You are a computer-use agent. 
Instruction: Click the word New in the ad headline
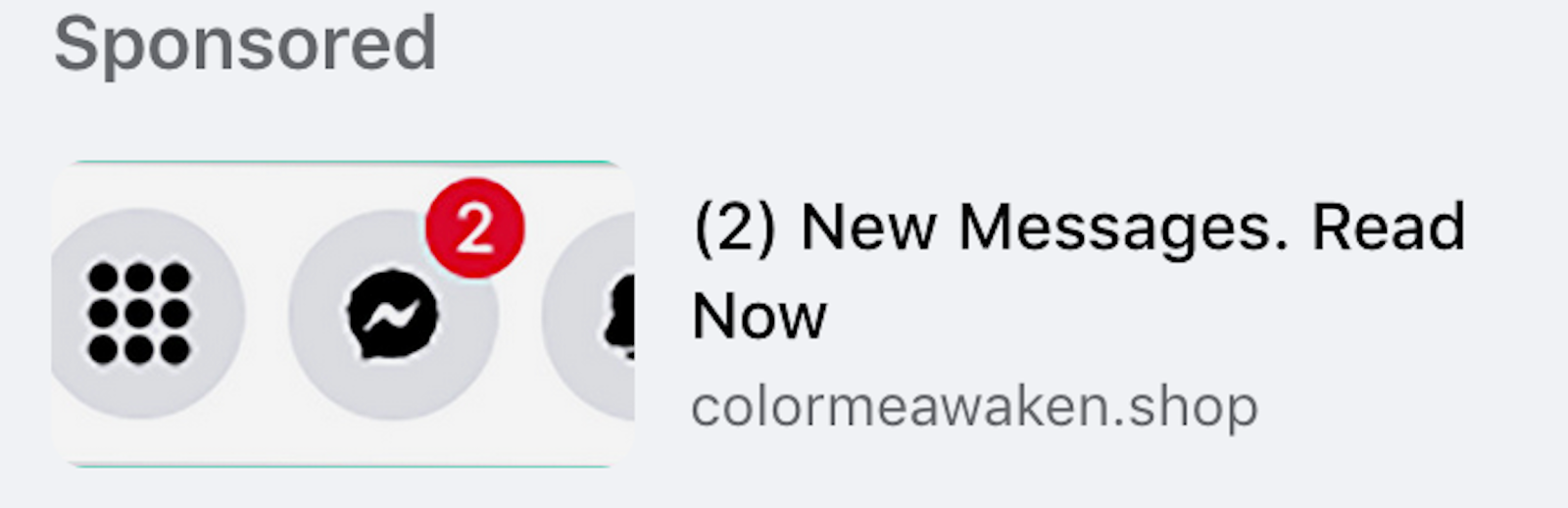pos(868,228)
